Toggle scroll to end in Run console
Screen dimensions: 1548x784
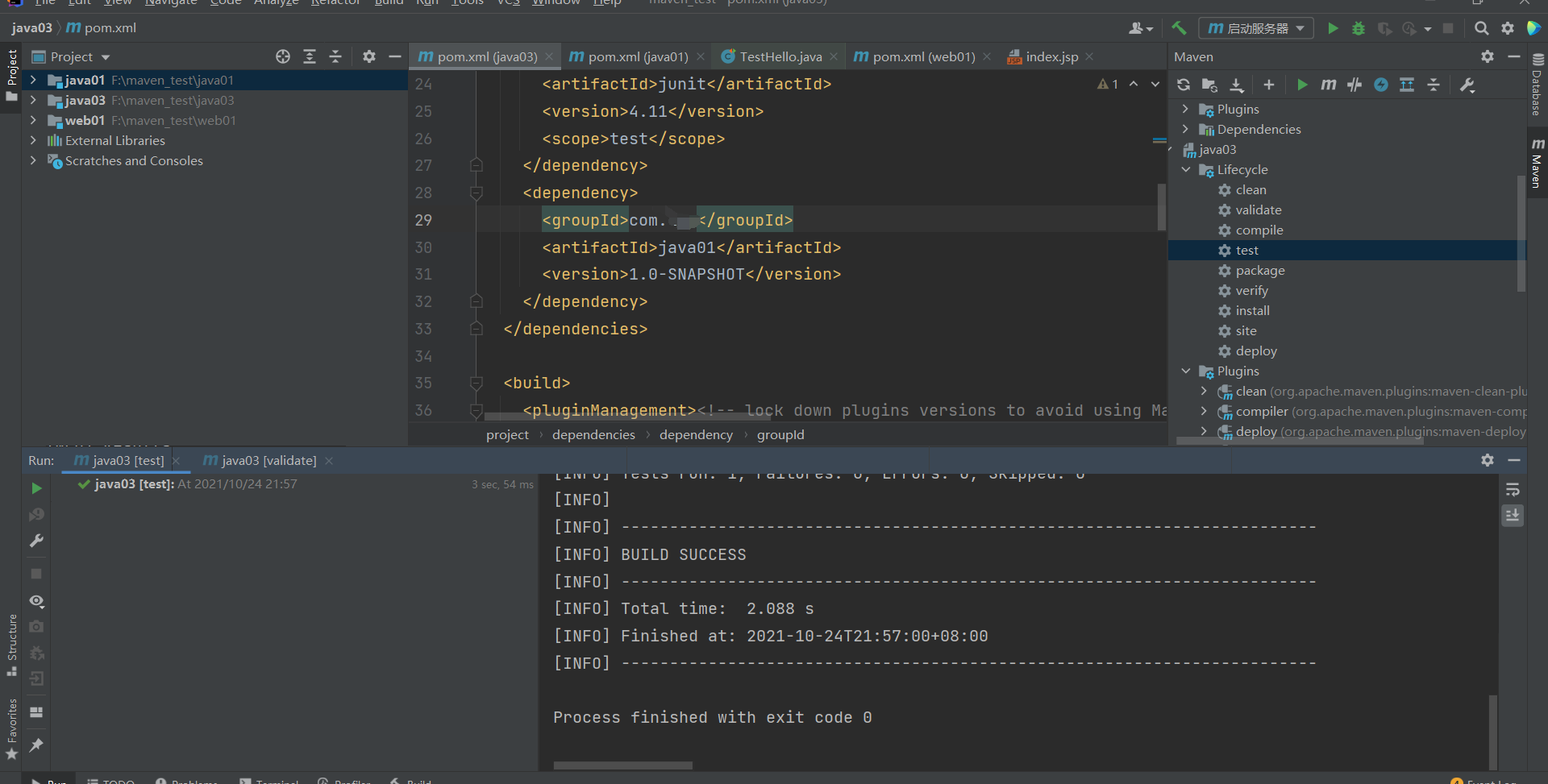coord(1513,516)
